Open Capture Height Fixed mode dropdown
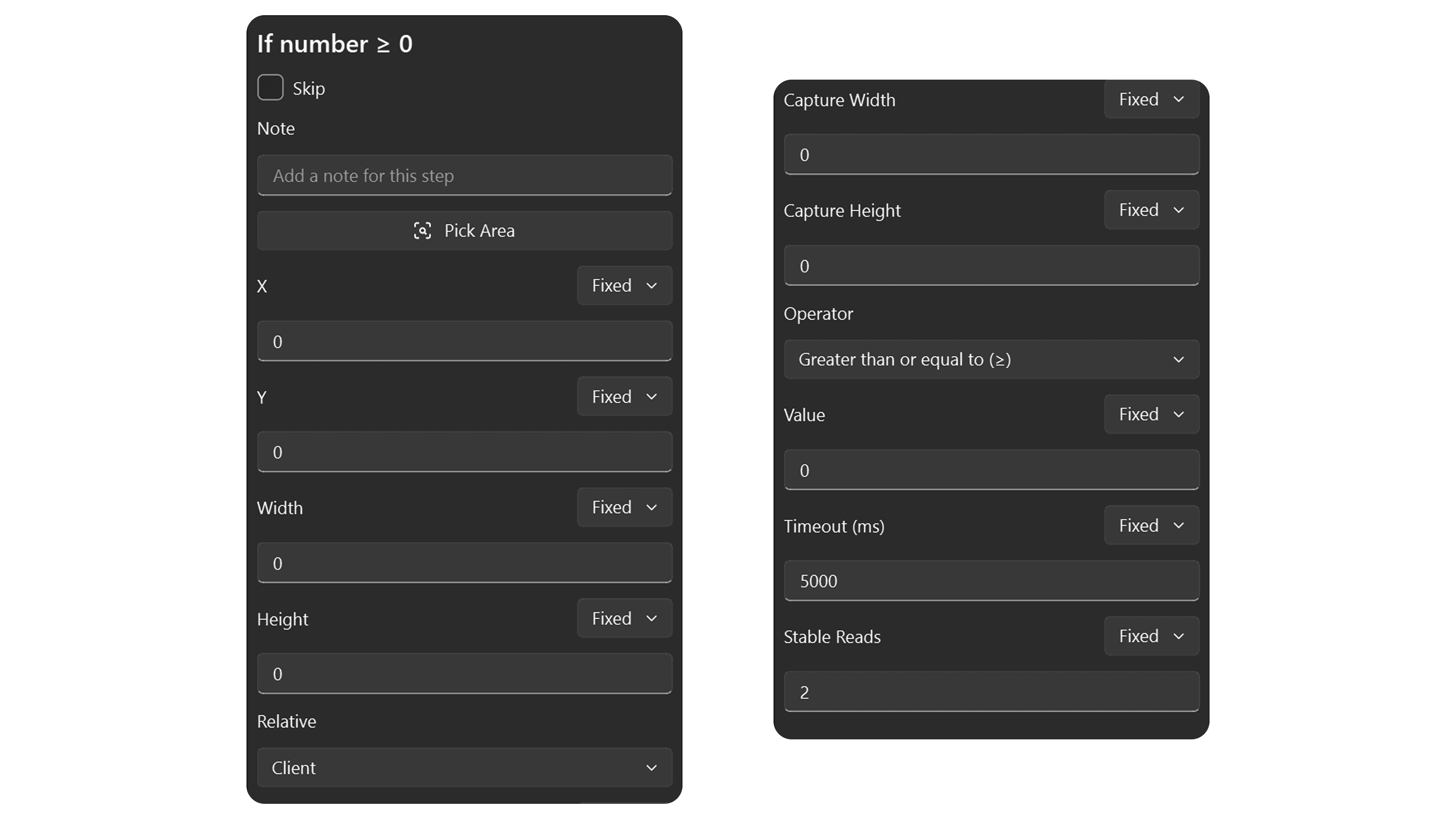Viewport: 1456px width, 819px height. click(x=1152, y=210)
